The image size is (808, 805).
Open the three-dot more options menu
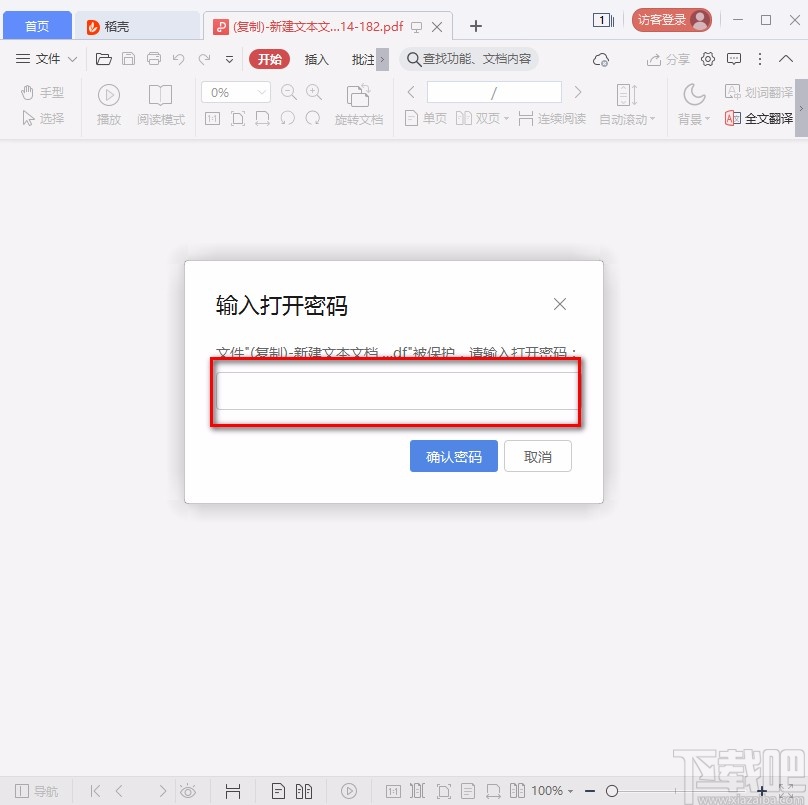[760, 59]
